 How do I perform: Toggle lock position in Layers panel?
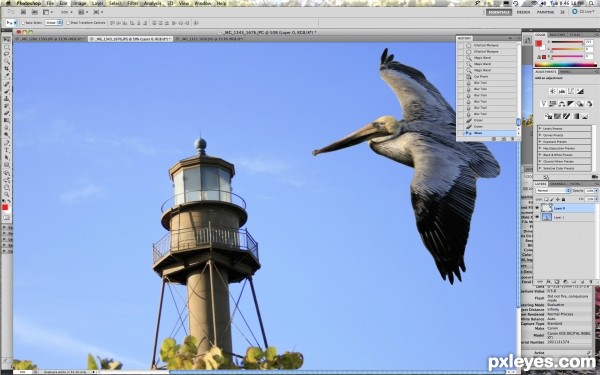(x=558, y=199)
